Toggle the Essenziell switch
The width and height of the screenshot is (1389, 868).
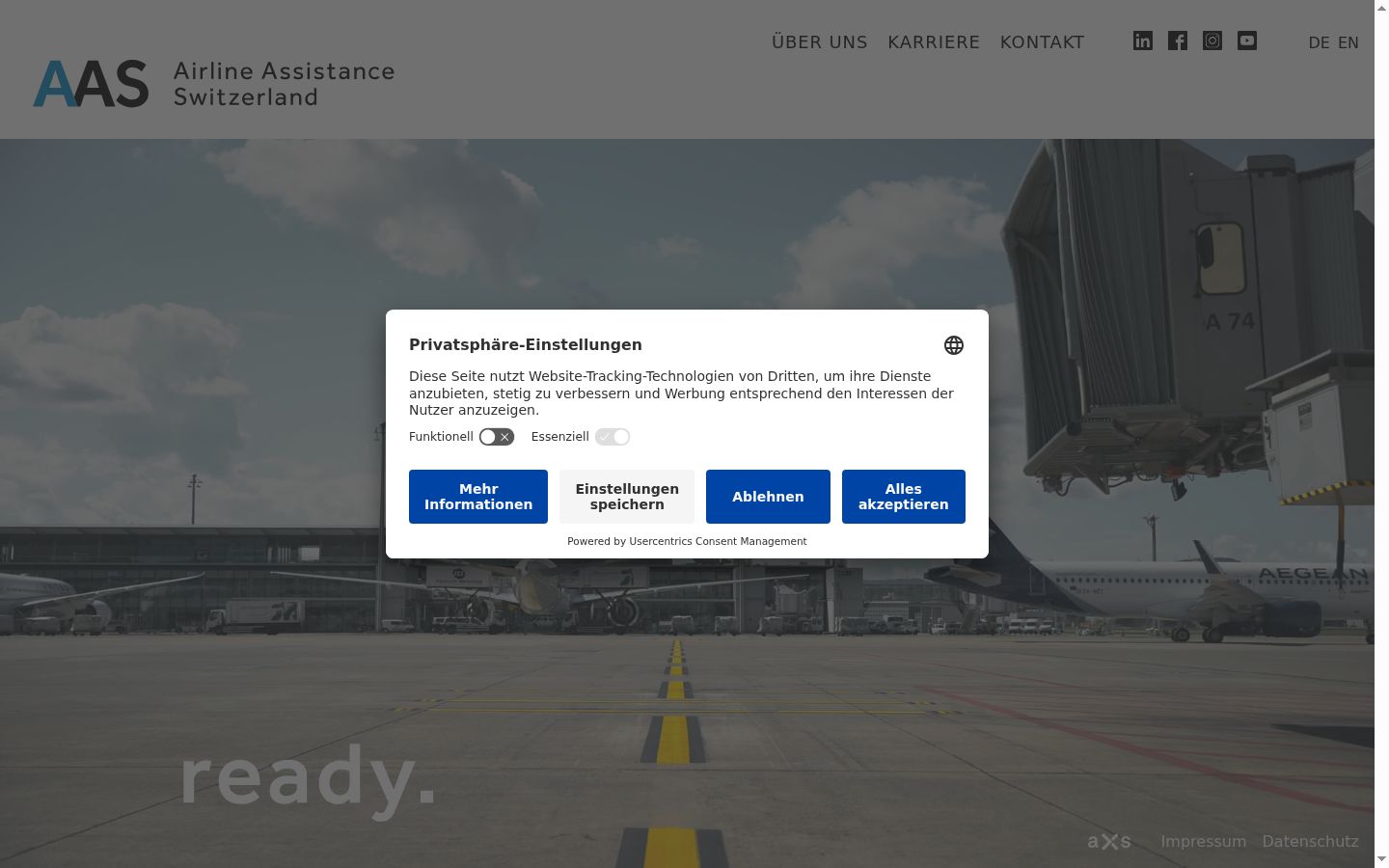coord(613,437)
